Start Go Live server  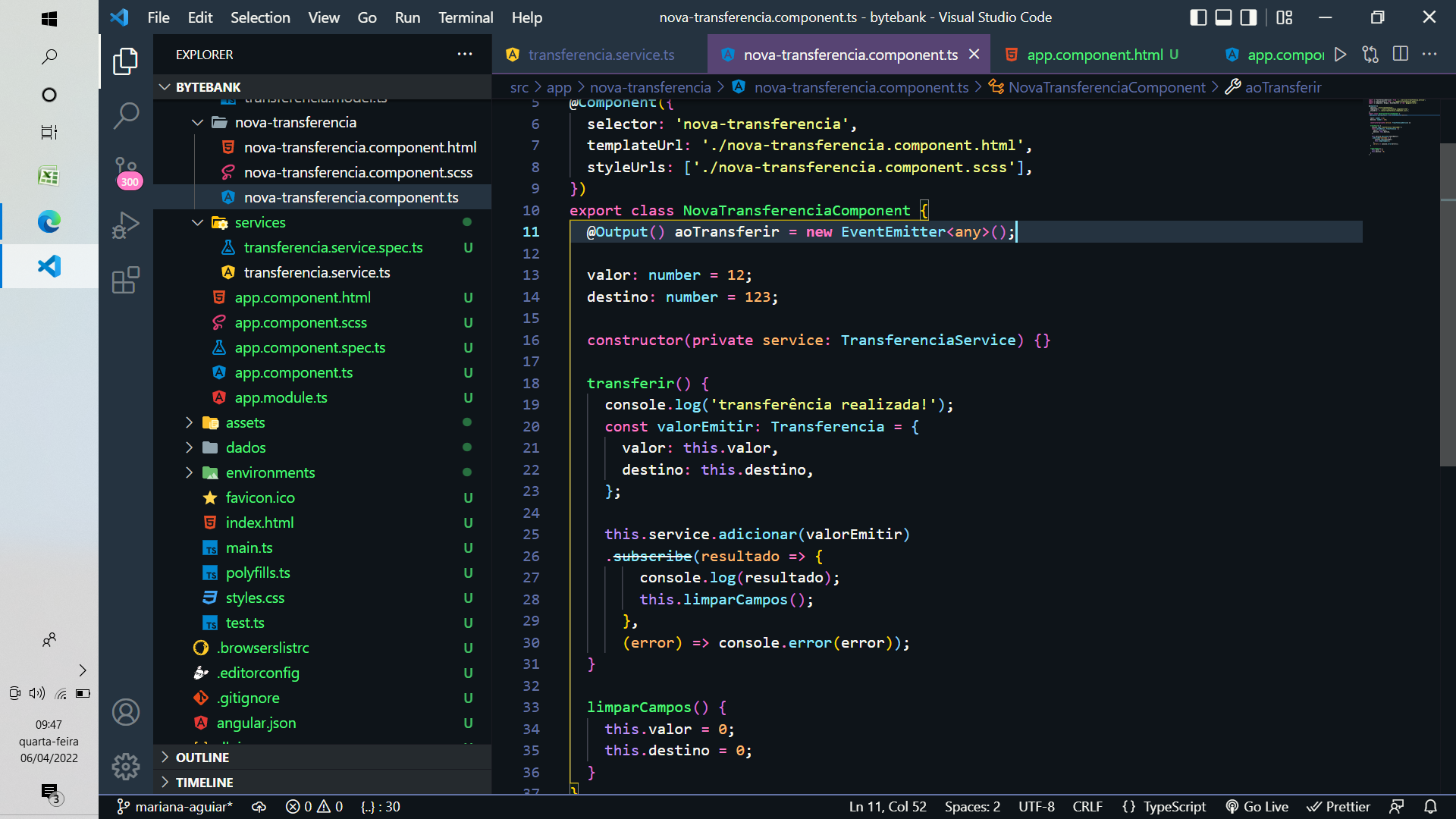(1257, 807)
